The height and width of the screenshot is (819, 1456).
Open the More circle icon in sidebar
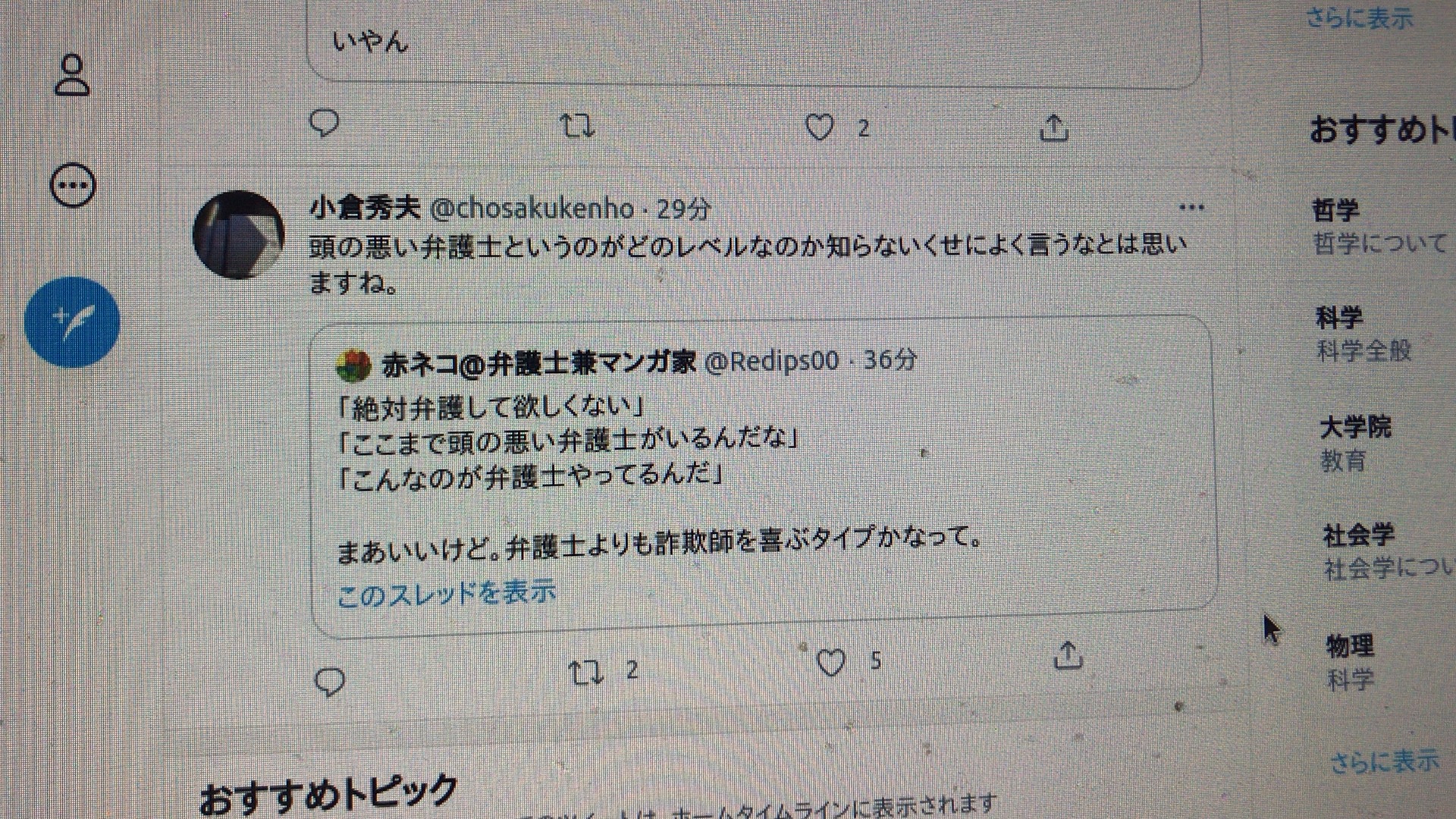(73, 186)
